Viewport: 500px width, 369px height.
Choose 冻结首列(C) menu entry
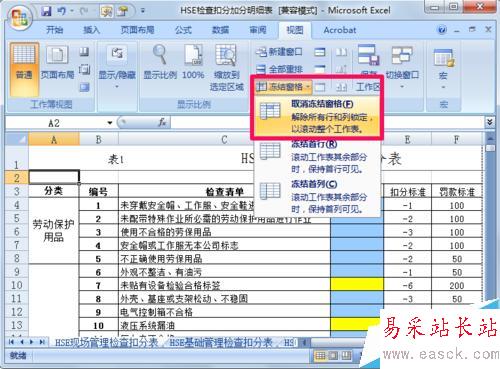(x=317, y=197)
